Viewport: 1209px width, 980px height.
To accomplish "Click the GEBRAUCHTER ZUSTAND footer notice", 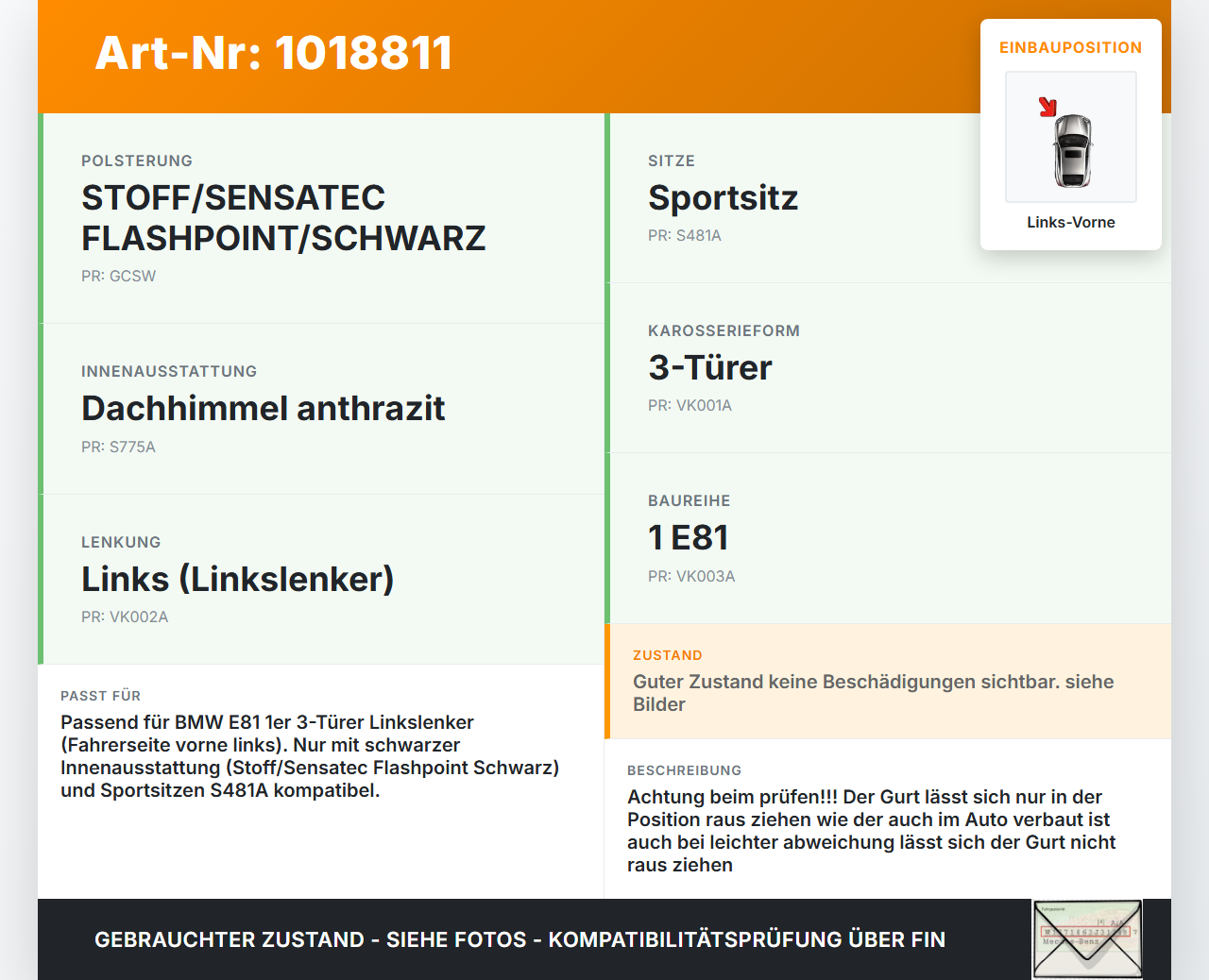I will tap(519, 940).
